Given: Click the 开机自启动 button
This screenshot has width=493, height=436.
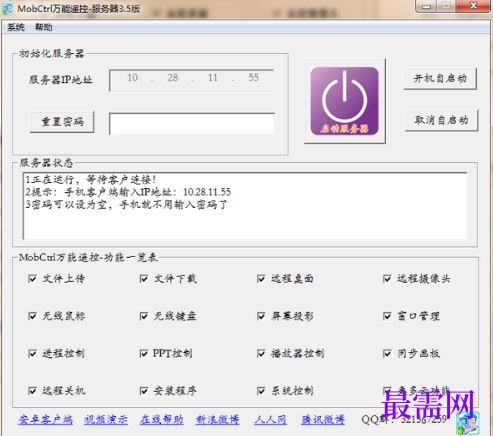Looking at the screenshot, I should [440, 79].
